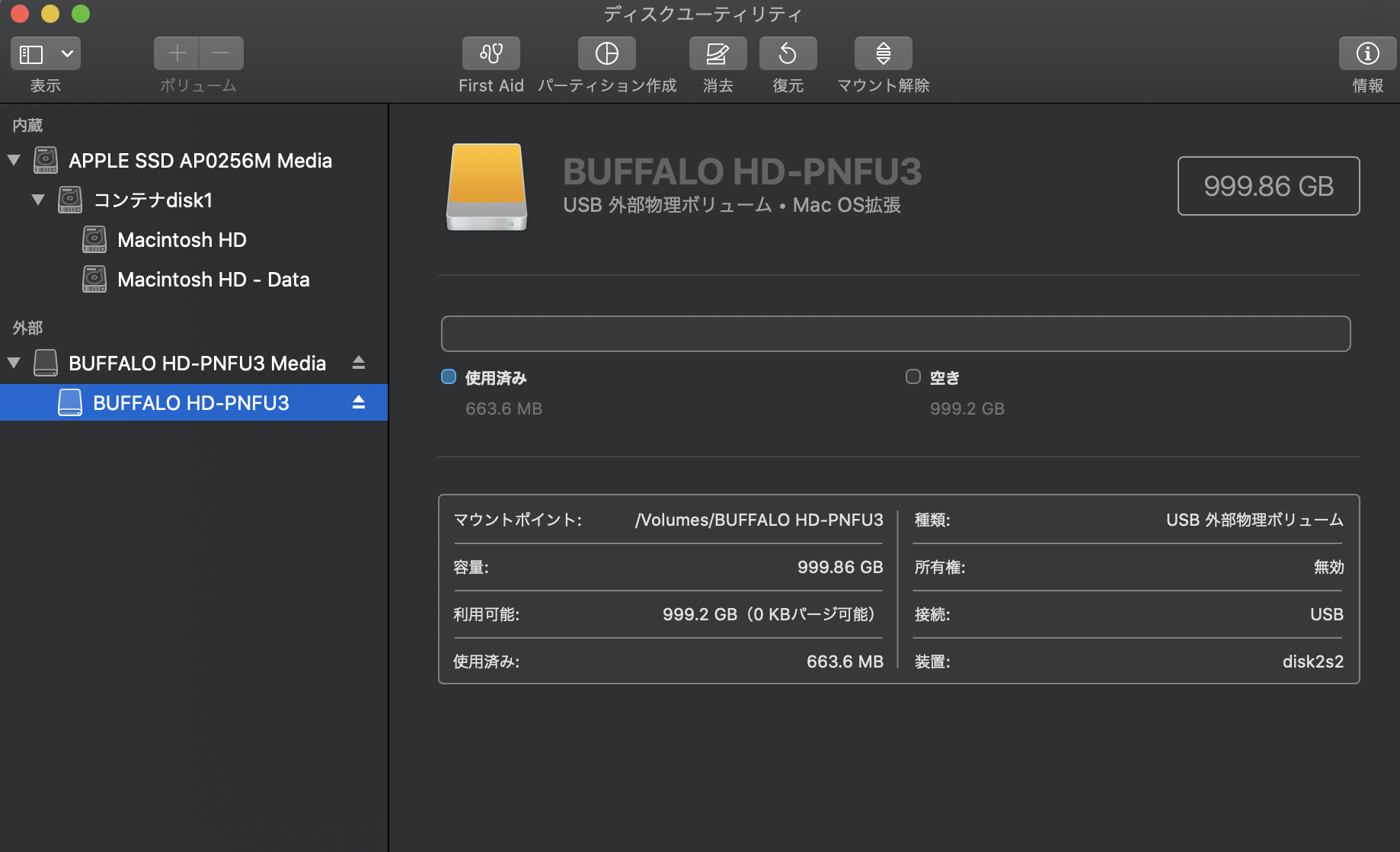Select Macintosh HD volume in sidebar
This screenshot has width=1400, height=852.
[x=181, y=240]
